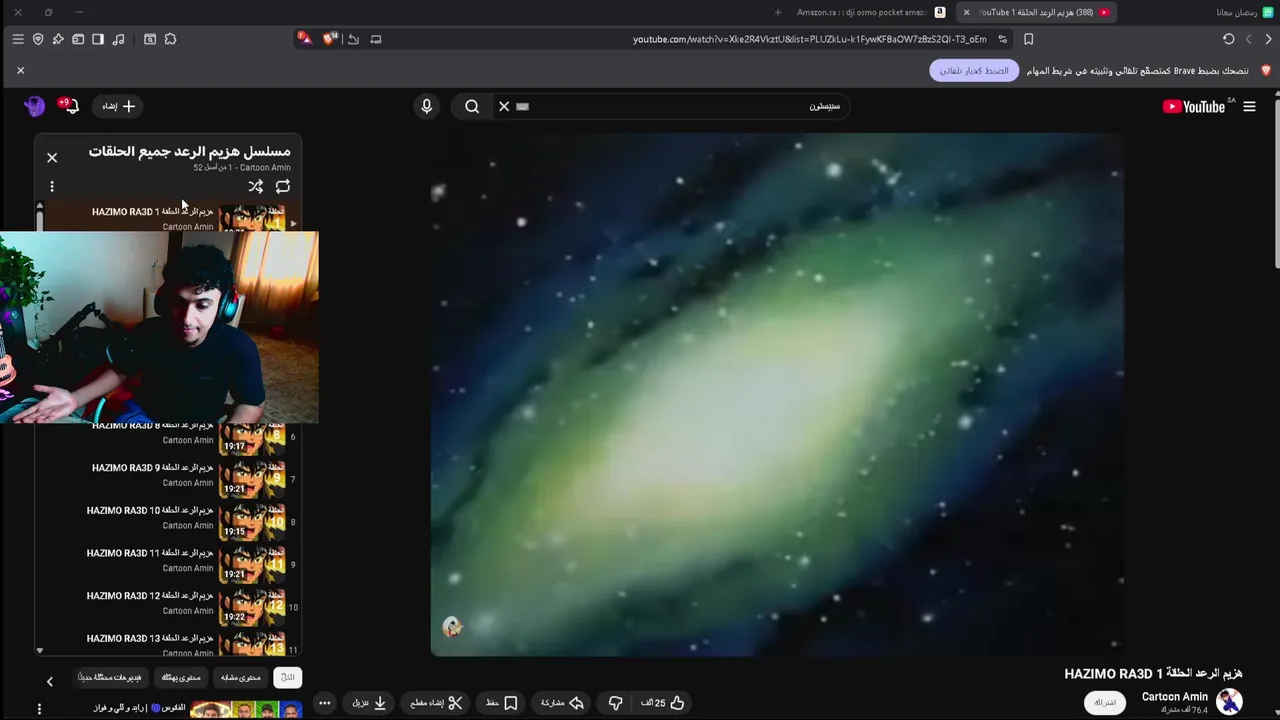Viewport: 1280px width, 720px height.
Task: Open the YouTube guide hamburger menu
Action: coord(1249,106)
